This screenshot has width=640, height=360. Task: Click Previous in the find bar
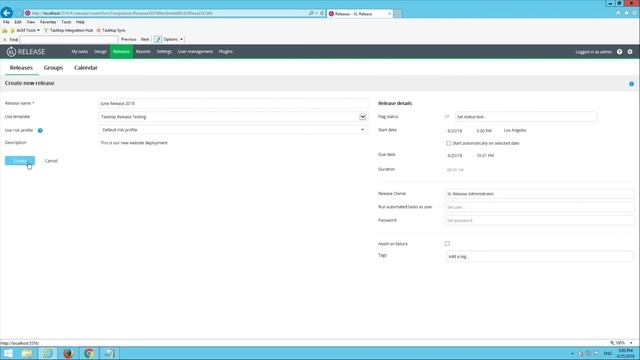coord(129,40)
